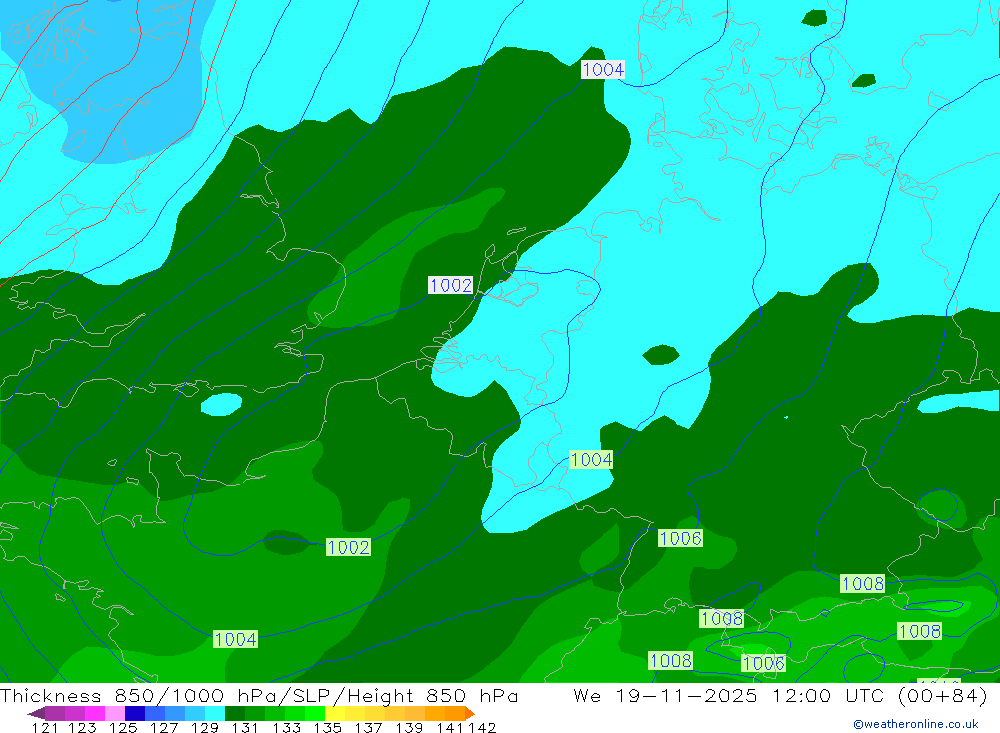
Task: Click the 1002 isobar label on green background
Action: click(x=348, y=547)
